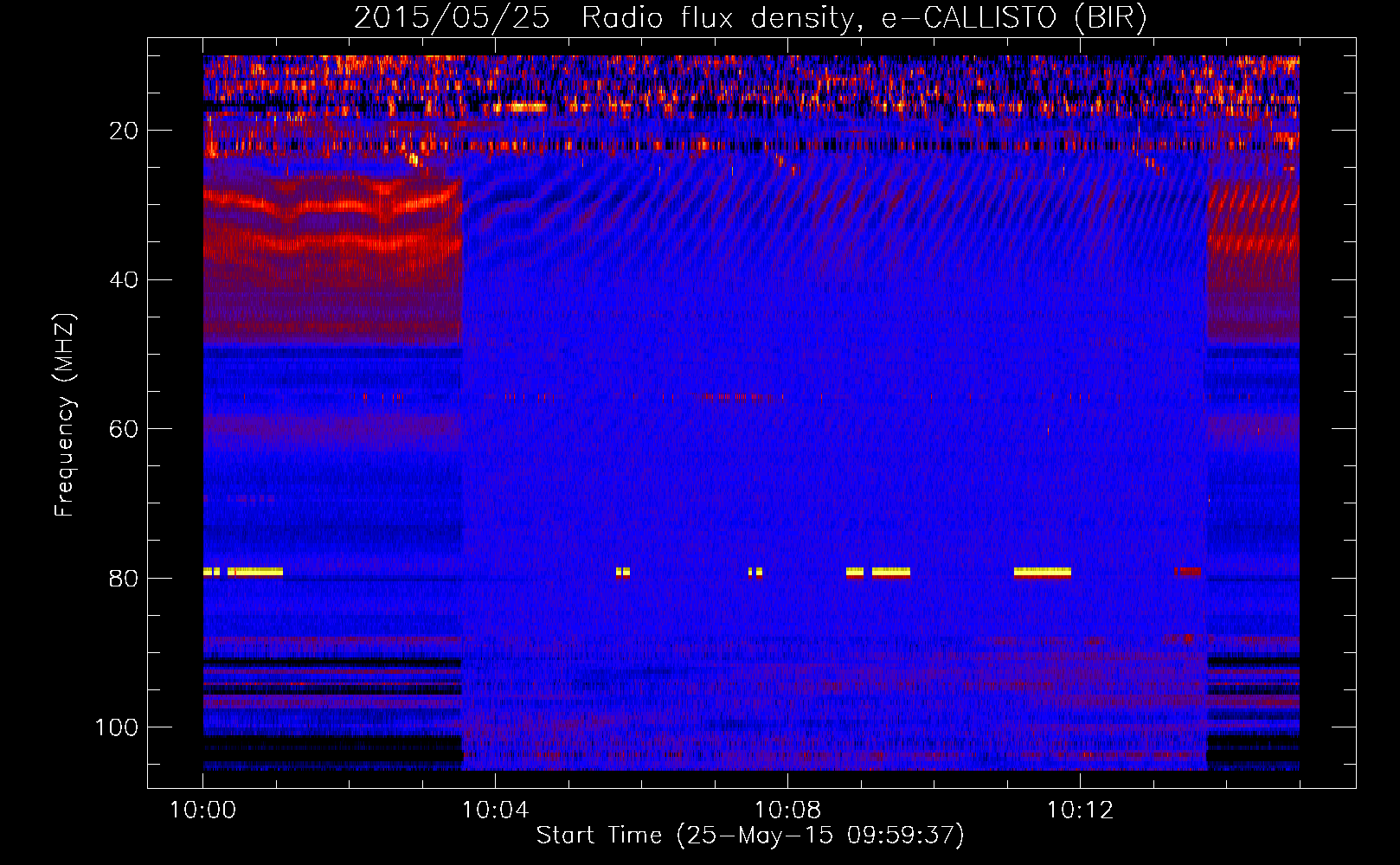Viewport: 1400px width, 865px height.
Task: Select the 10:12 time tick label
Action: pos(1080,811)
